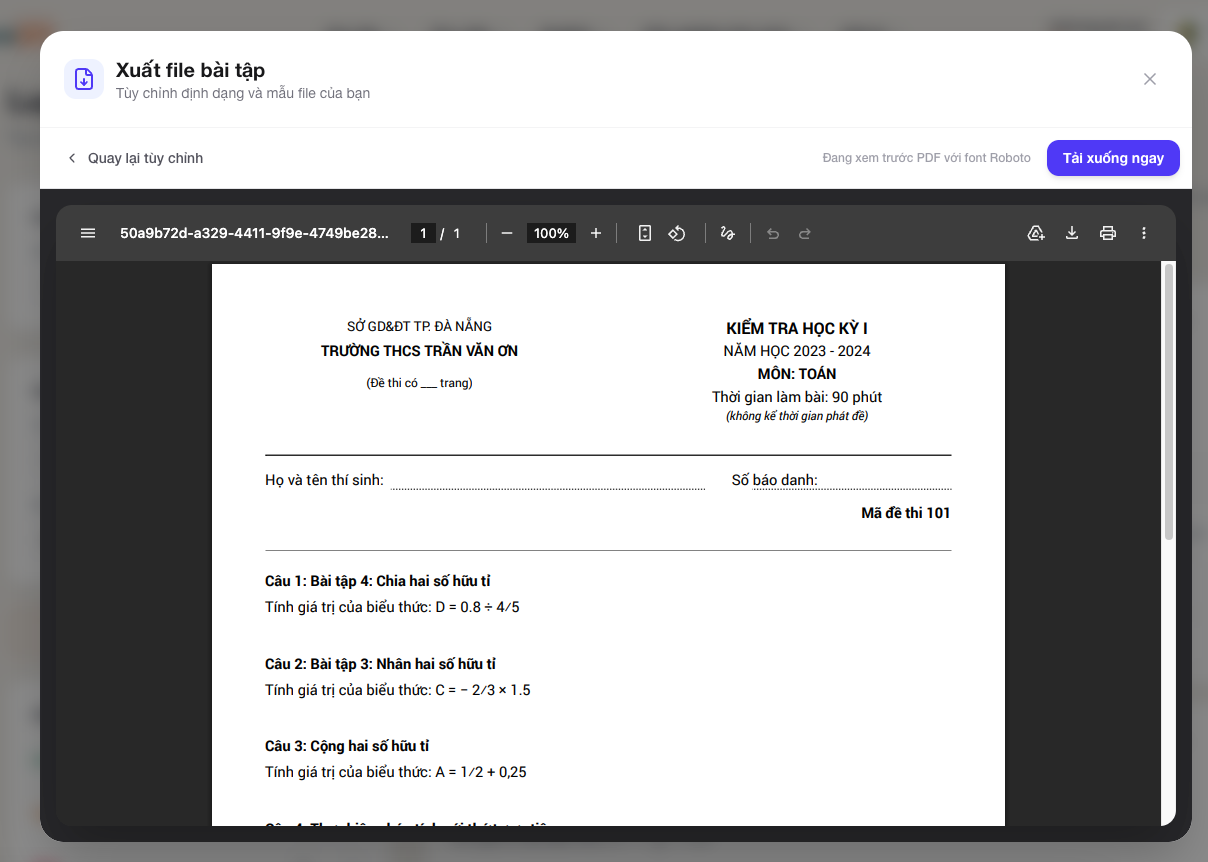Screen dimensions: 1208x862
Task: Save the PDF to Google Drive
Action: (1036, 233)
